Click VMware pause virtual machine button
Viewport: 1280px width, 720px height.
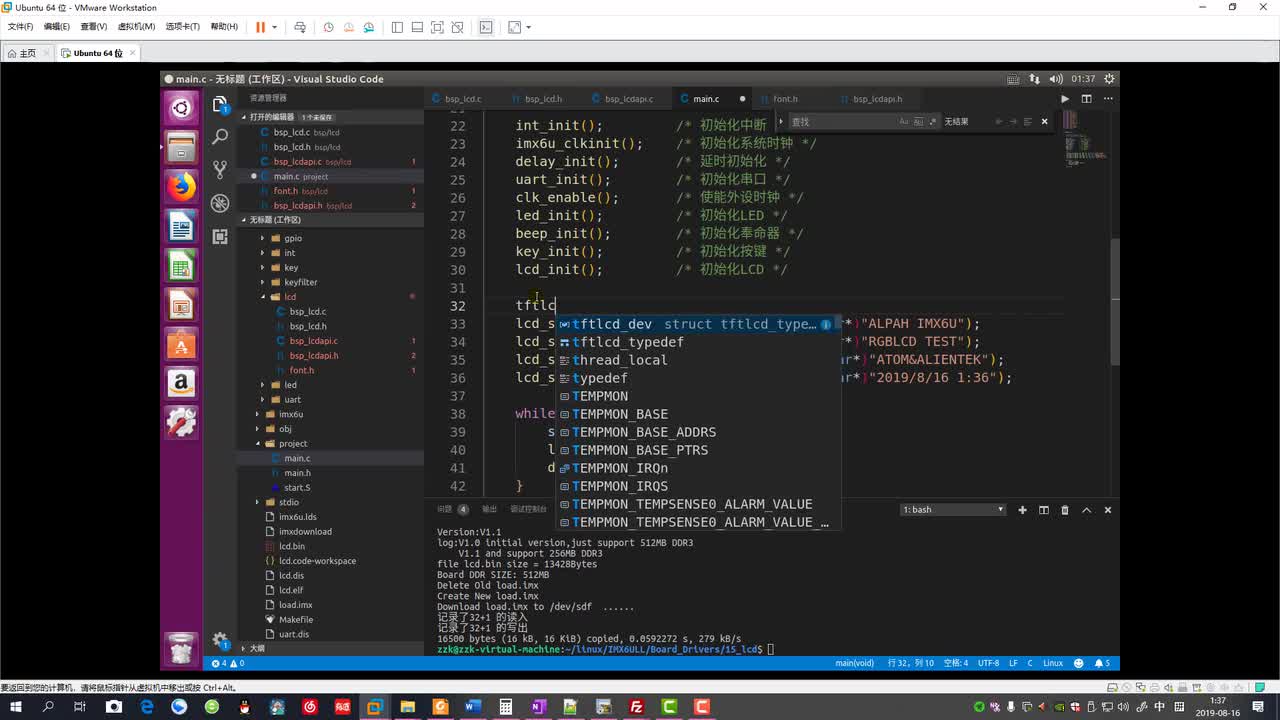(x=260, y=27)
